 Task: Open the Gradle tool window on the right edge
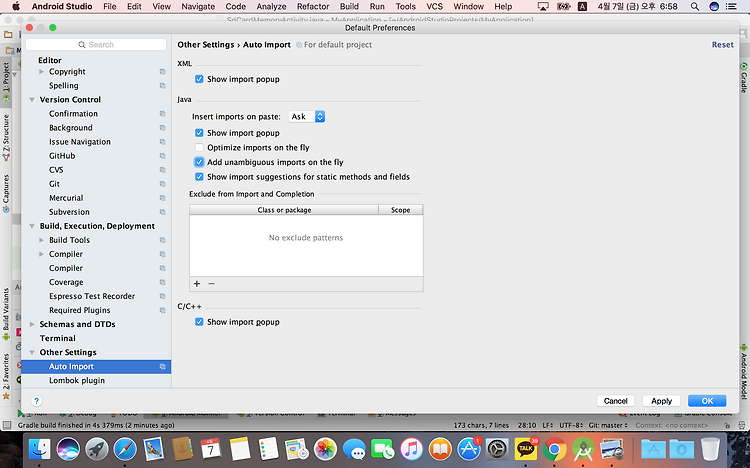(744, 78)
